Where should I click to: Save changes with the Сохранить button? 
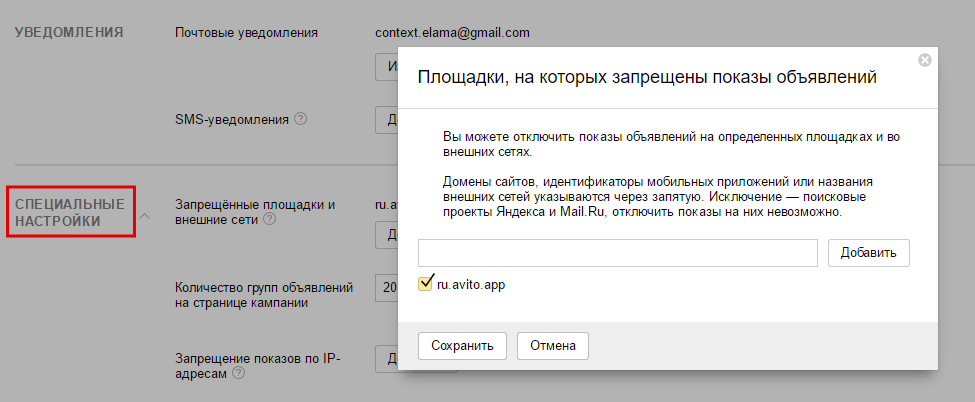click(x=462, y=346)
